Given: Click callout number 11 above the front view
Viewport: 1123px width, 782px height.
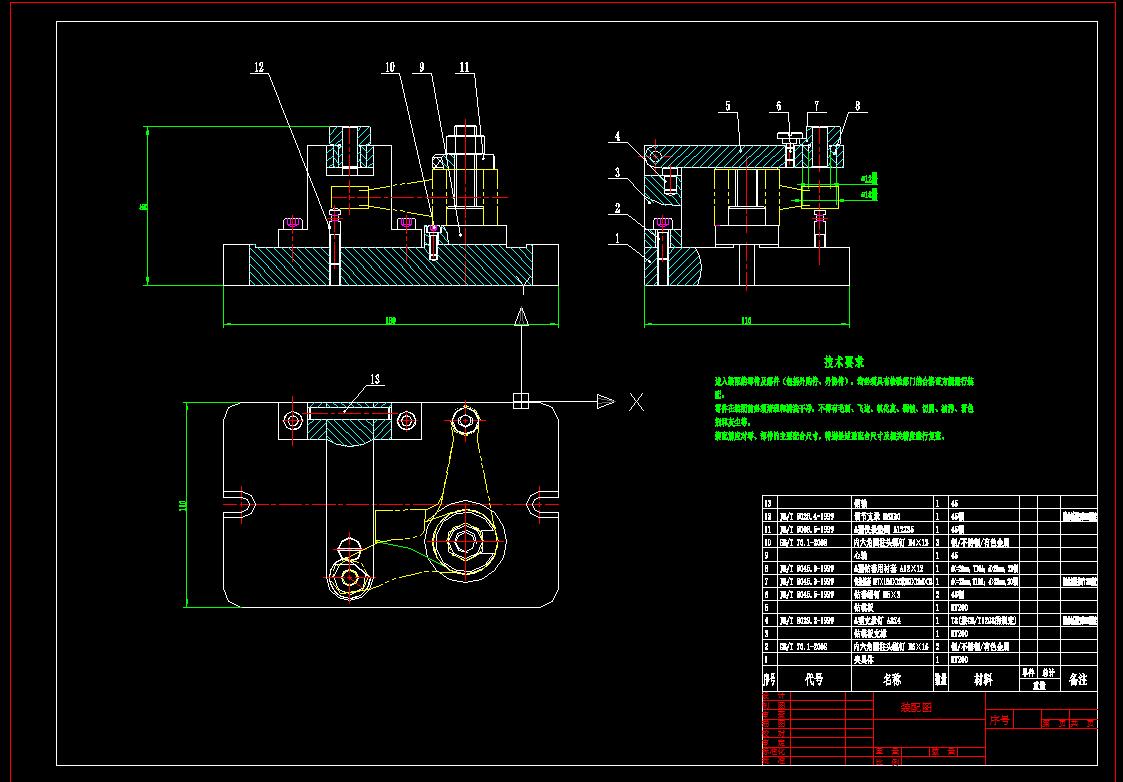Looking at the screenshot, I should (x=465, y=67).
